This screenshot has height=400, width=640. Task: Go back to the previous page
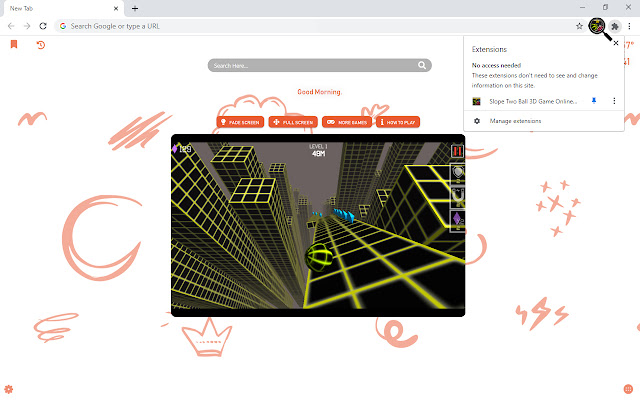11,26
